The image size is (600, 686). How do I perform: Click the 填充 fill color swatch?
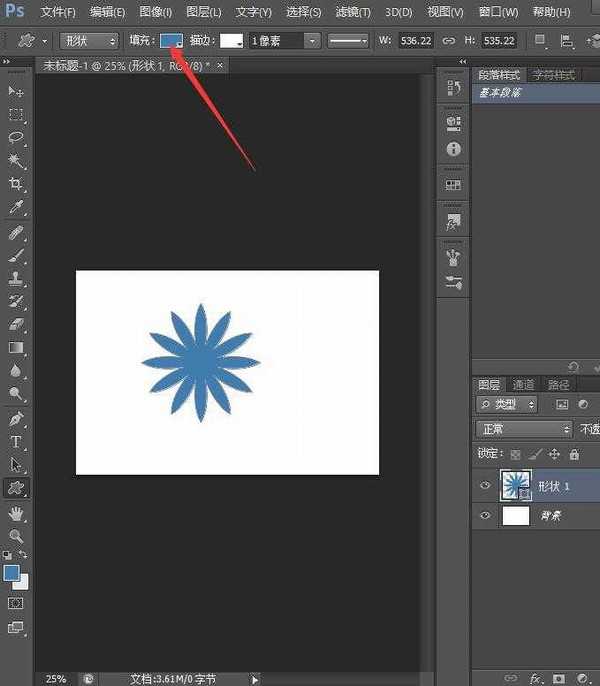pos(171,41)
